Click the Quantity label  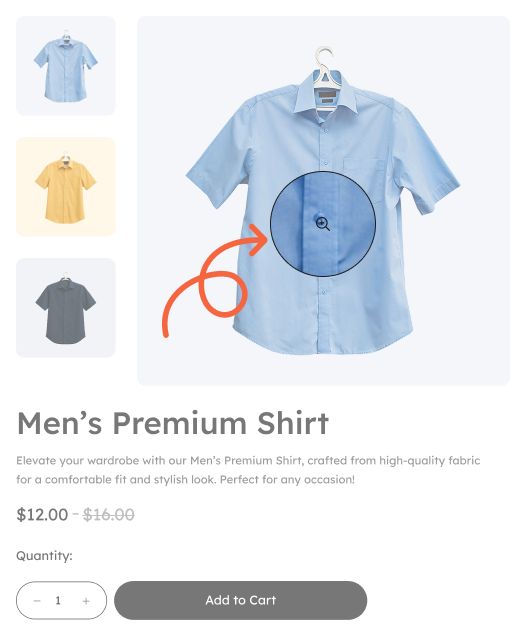click(44, 555)
